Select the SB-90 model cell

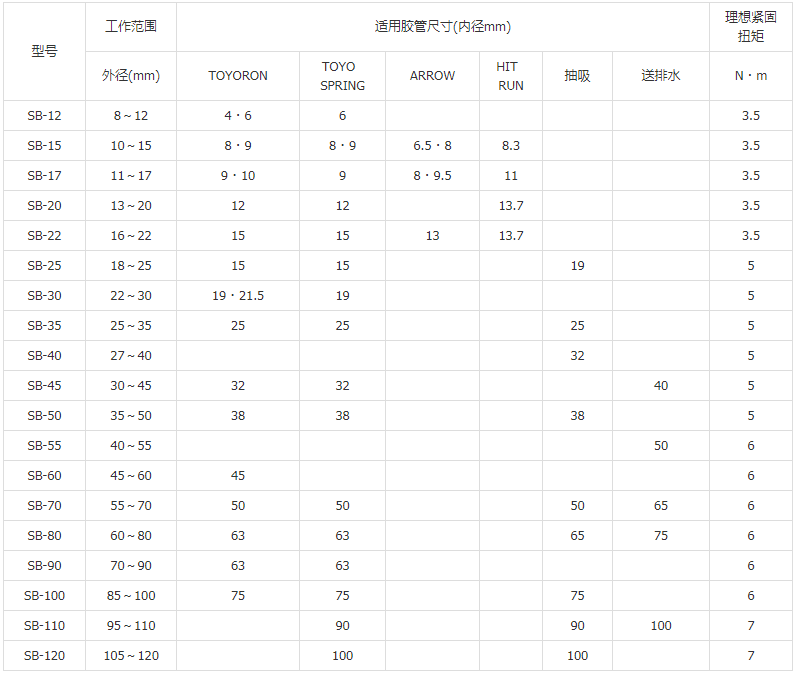[x=44, y=566]
